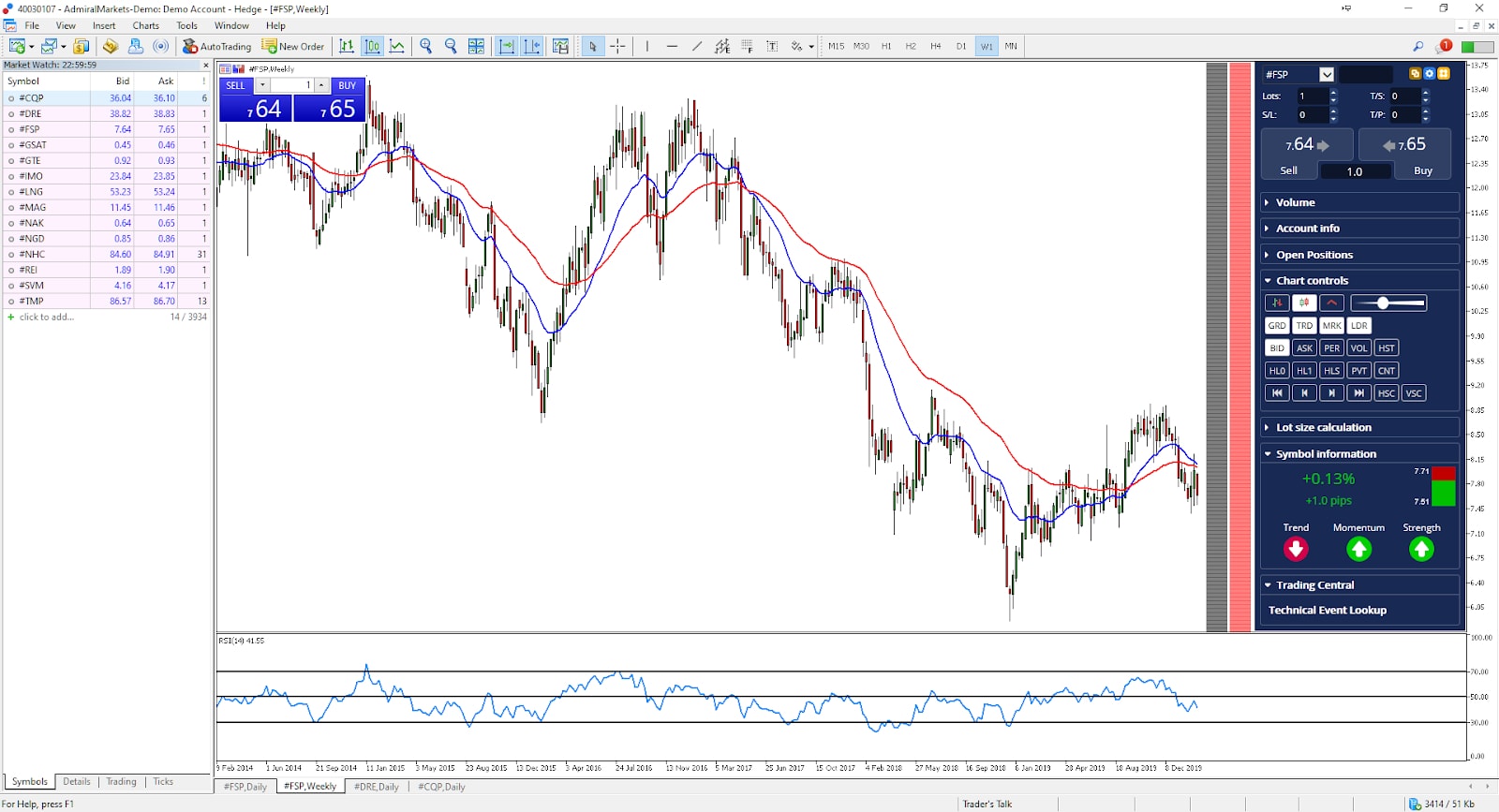Select the #LNG row in Market Watch
Screen dimensions: 1499x812
pyautogui.click(x=106, y=192)
